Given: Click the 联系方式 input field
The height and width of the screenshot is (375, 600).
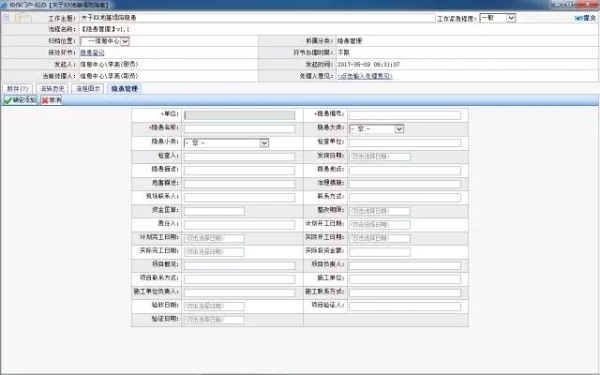Looking at the screenshot, I should [405, 197].
